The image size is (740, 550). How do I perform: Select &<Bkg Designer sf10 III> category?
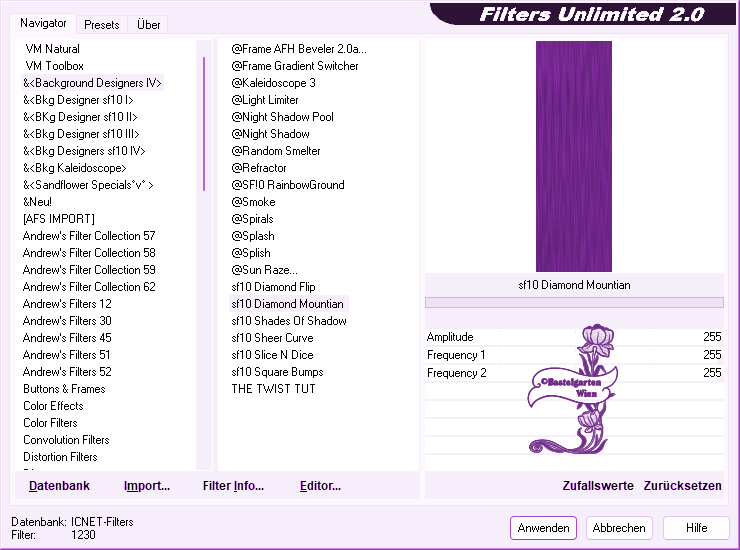pos(81,134)
